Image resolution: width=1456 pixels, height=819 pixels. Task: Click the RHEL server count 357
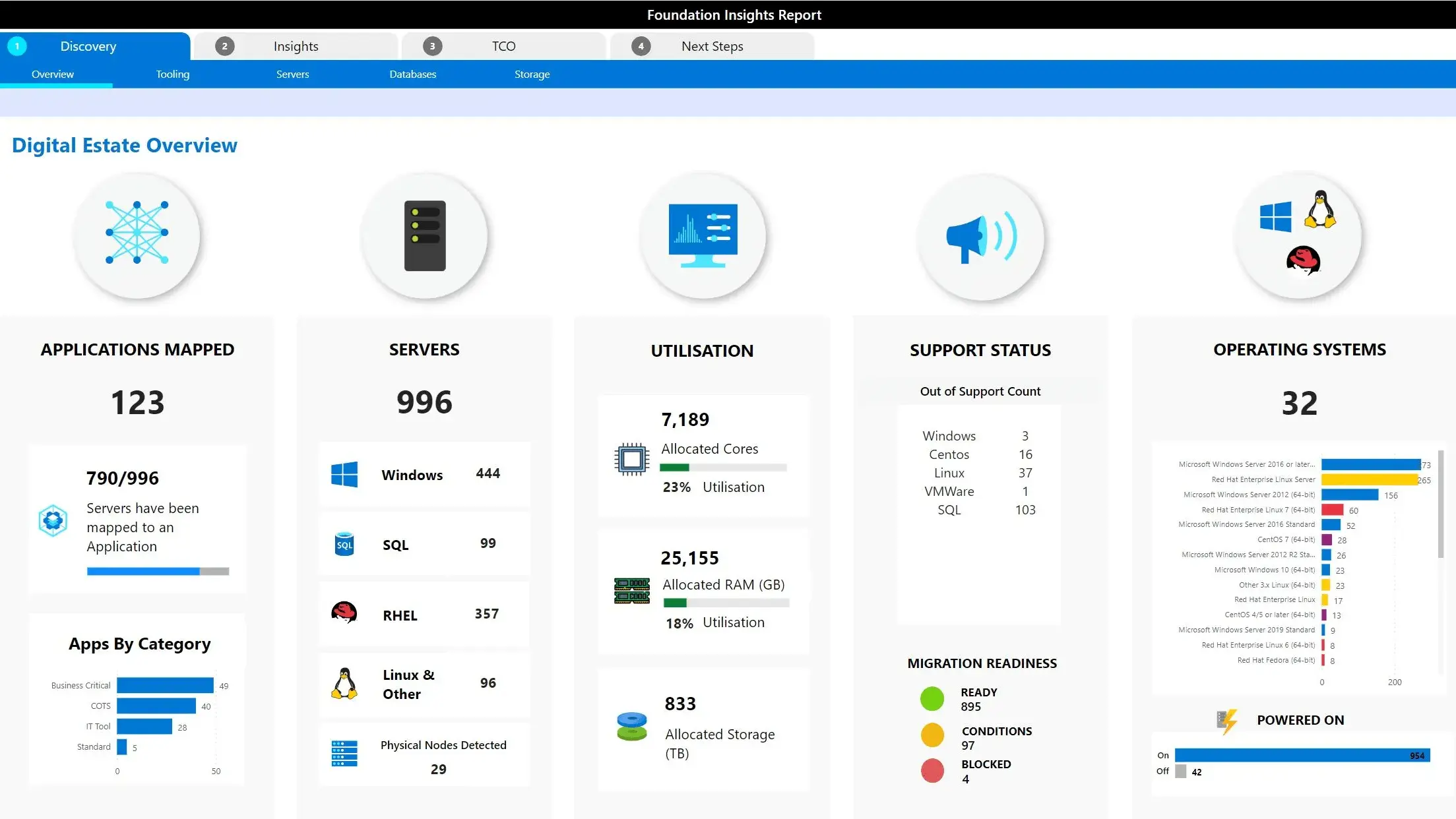[x=487, y=614]
